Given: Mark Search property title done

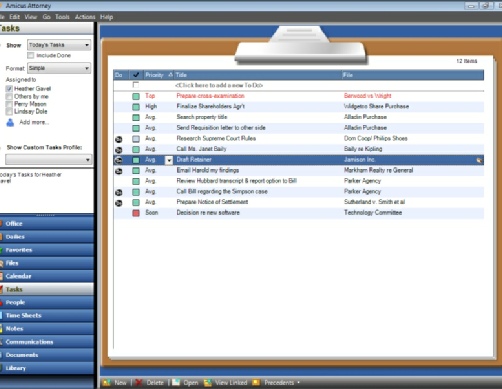Looking at the screenshot, I should click(136, 117).
